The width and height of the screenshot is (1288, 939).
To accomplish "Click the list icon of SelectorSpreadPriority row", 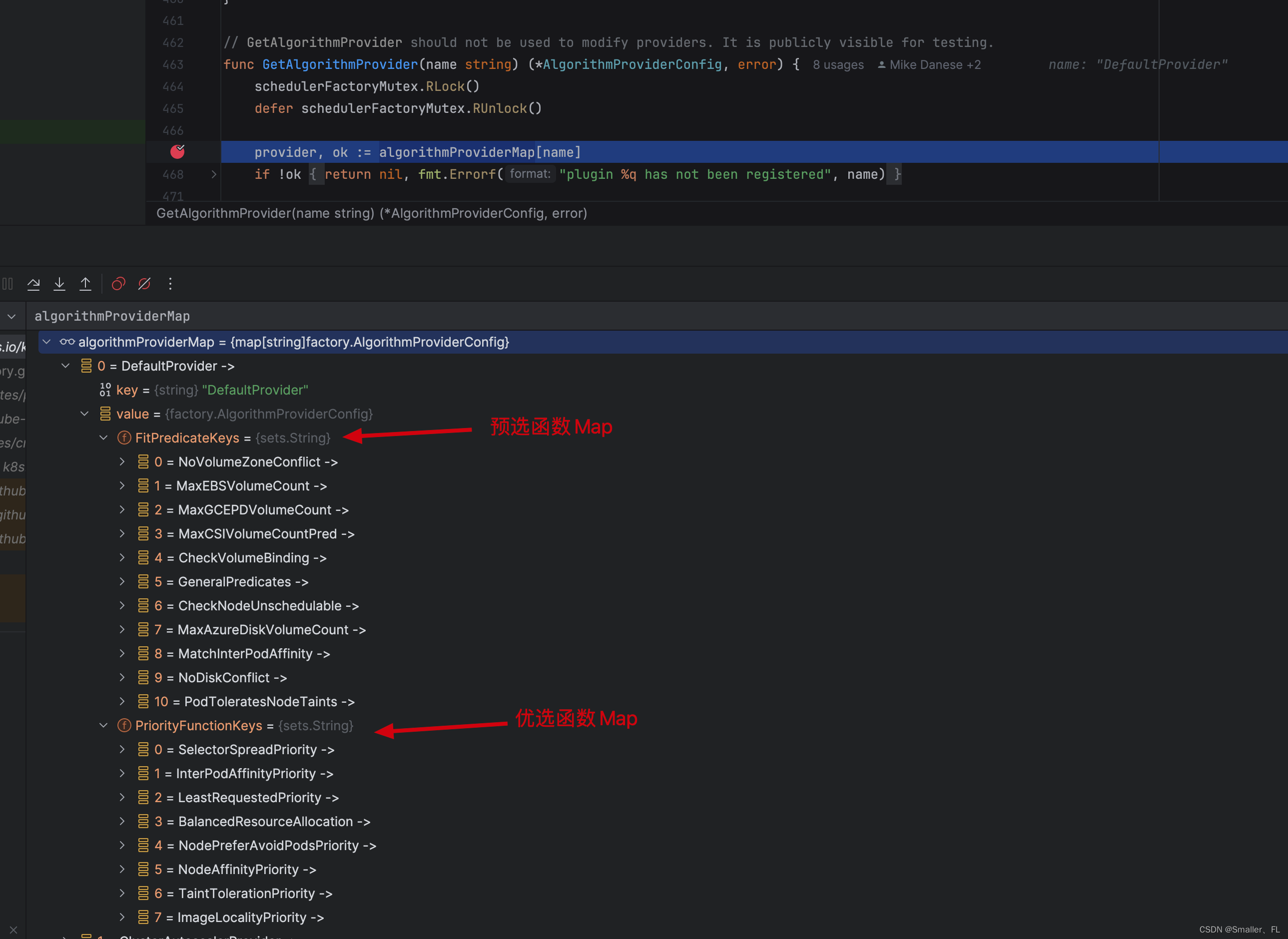I will [x=143, y=749].
